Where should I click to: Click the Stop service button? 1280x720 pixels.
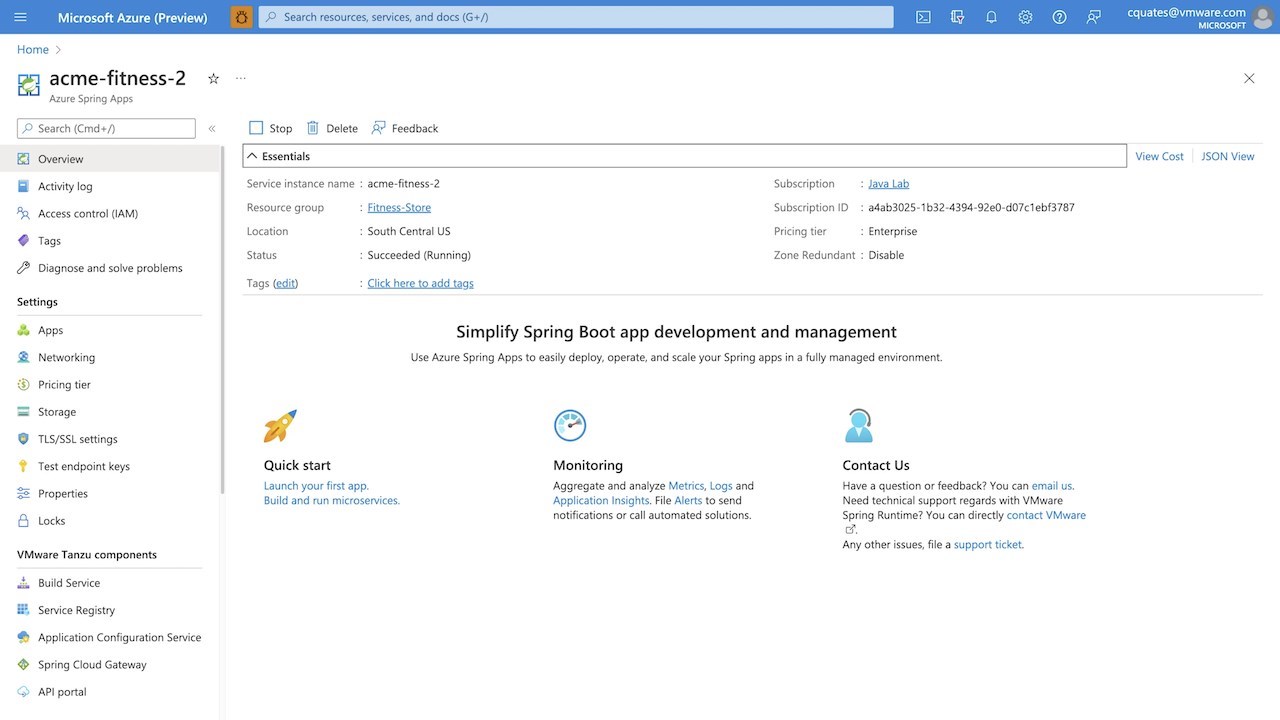pos(271,128)
